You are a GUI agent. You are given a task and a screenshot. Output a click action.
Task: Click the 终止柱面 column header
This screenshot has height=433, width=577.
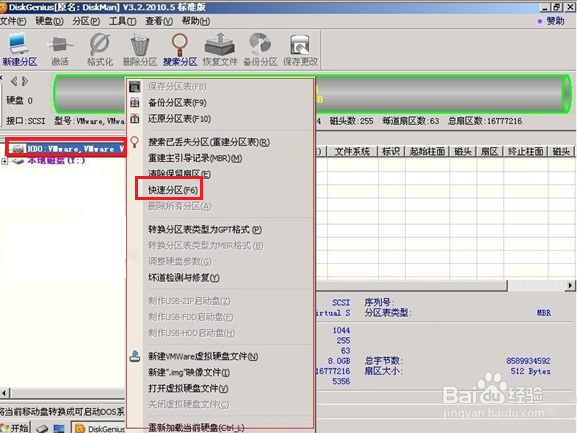(525, 151)
